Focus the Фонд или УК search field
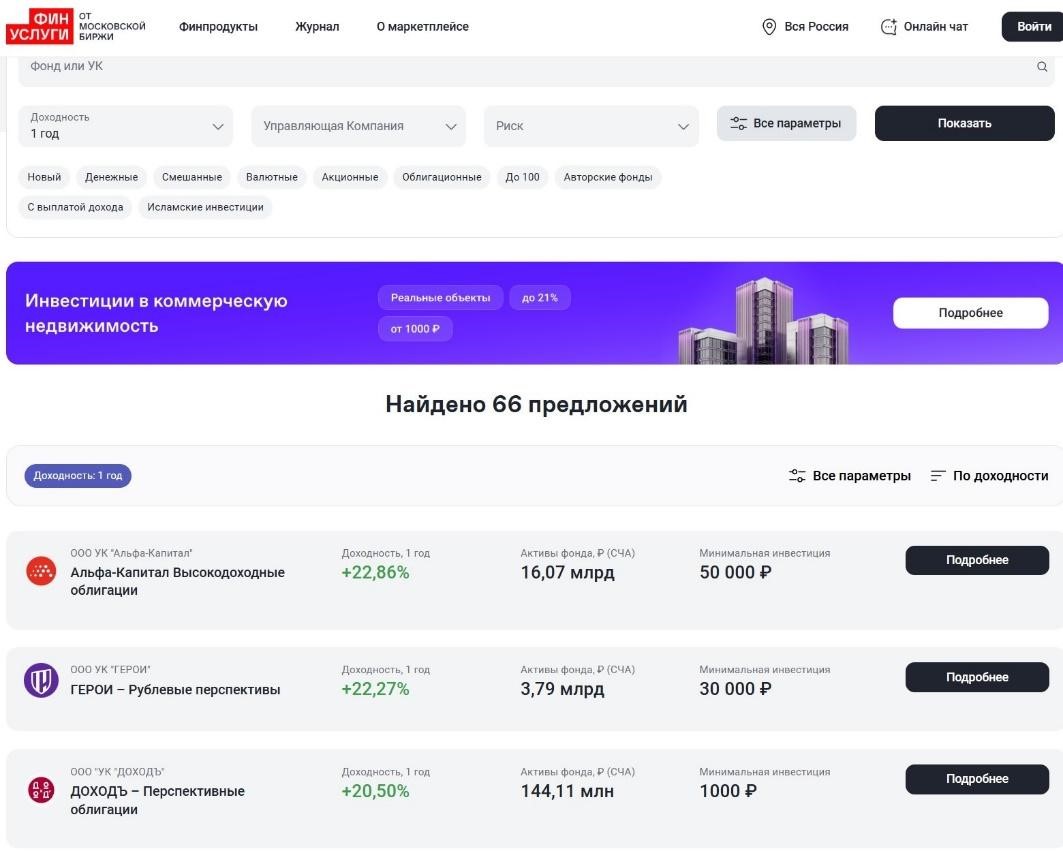Viewport: 1063px width, 851px height. (x=529, y=66)
